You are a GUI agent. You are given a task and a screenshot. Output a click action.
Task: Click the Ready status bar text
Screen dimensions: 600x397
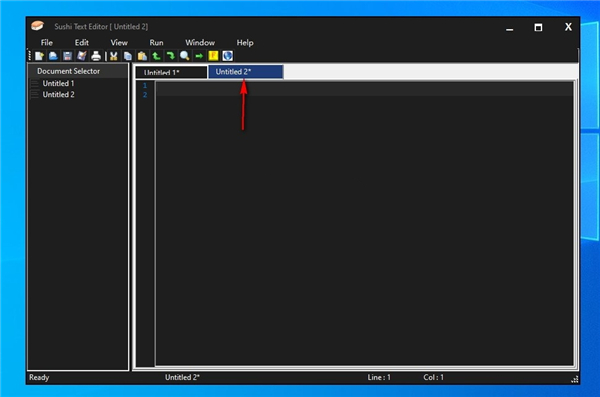pyautogui.click(x=39, y=377)
